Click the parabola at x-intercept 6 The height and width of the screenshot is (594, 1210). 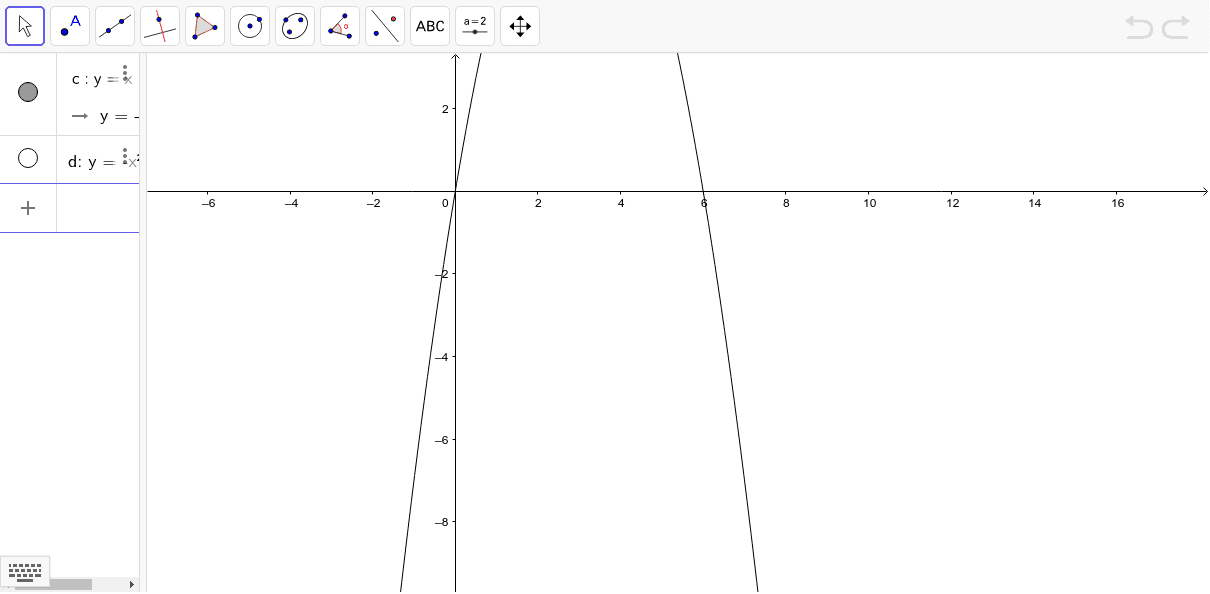(703, 190)
